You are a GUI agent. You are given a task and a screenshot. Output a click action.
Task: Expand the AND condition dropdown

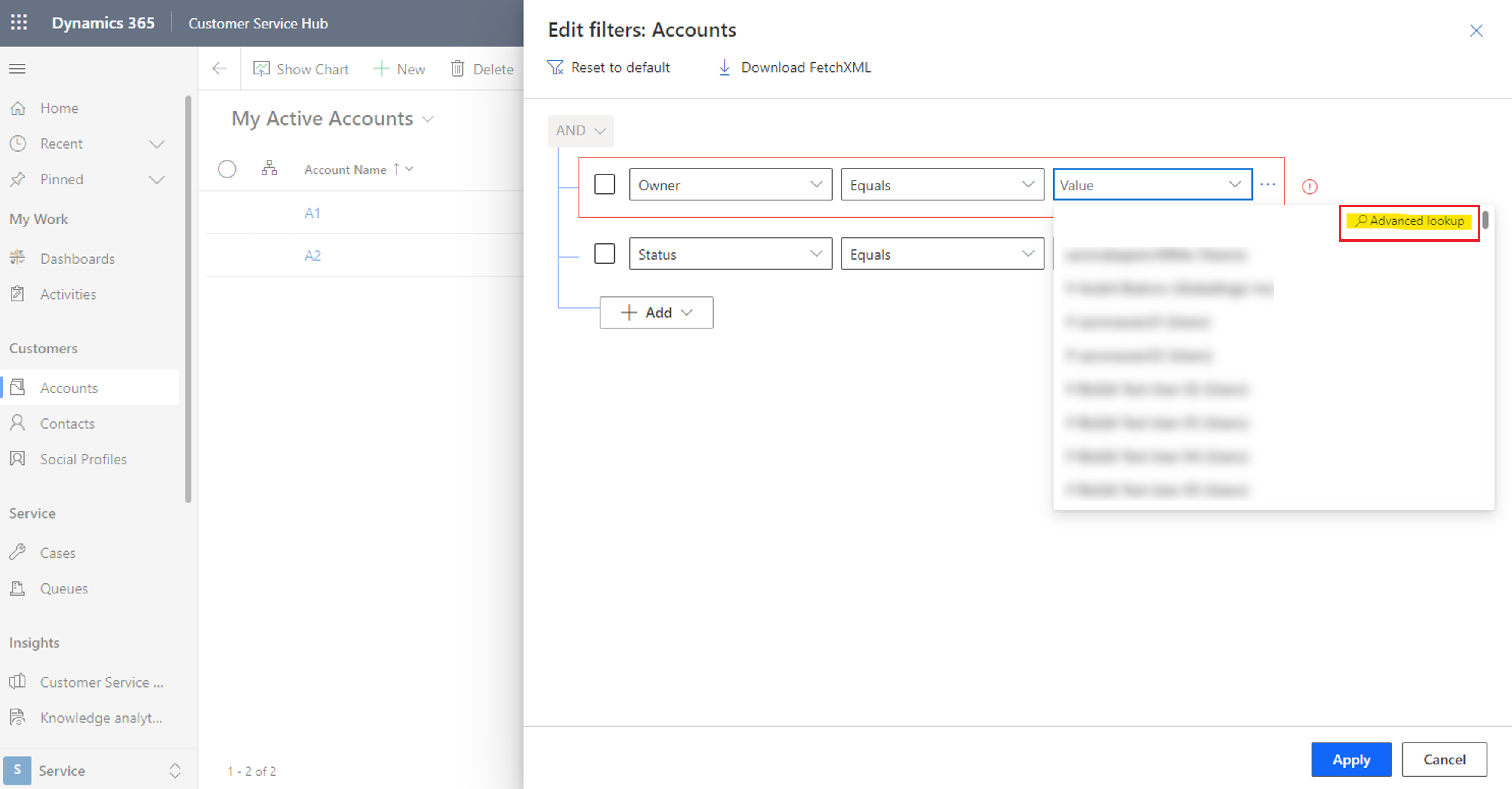[580, 130]
